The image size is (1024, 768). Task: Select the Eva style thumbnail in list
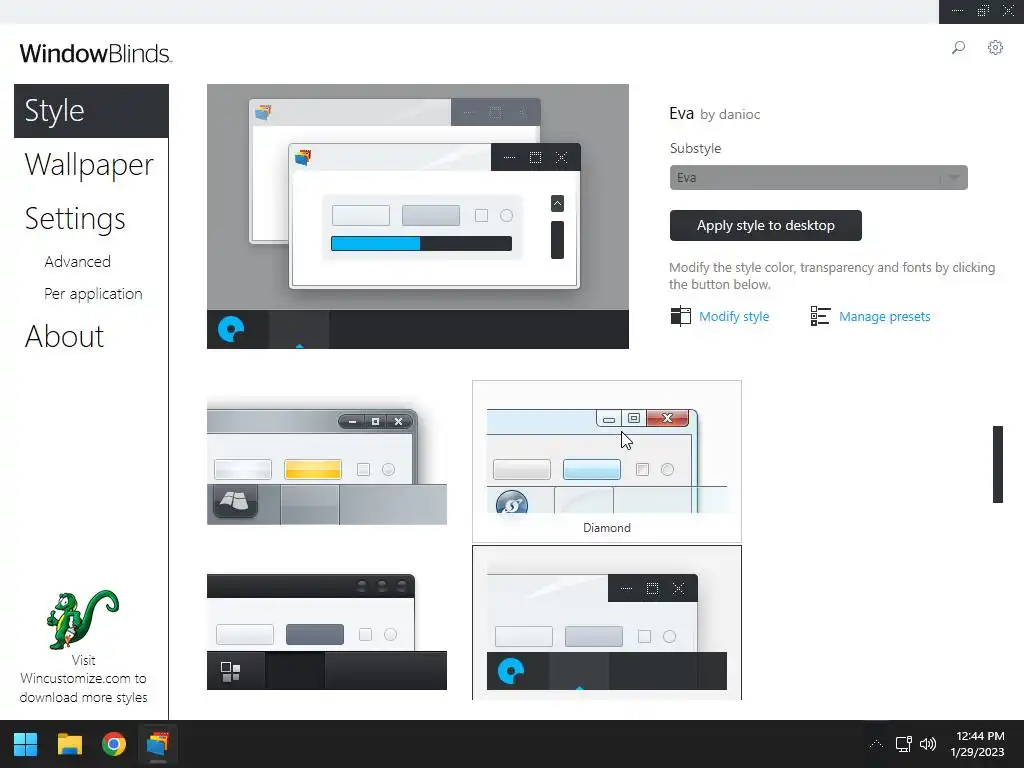click(607, 623)
